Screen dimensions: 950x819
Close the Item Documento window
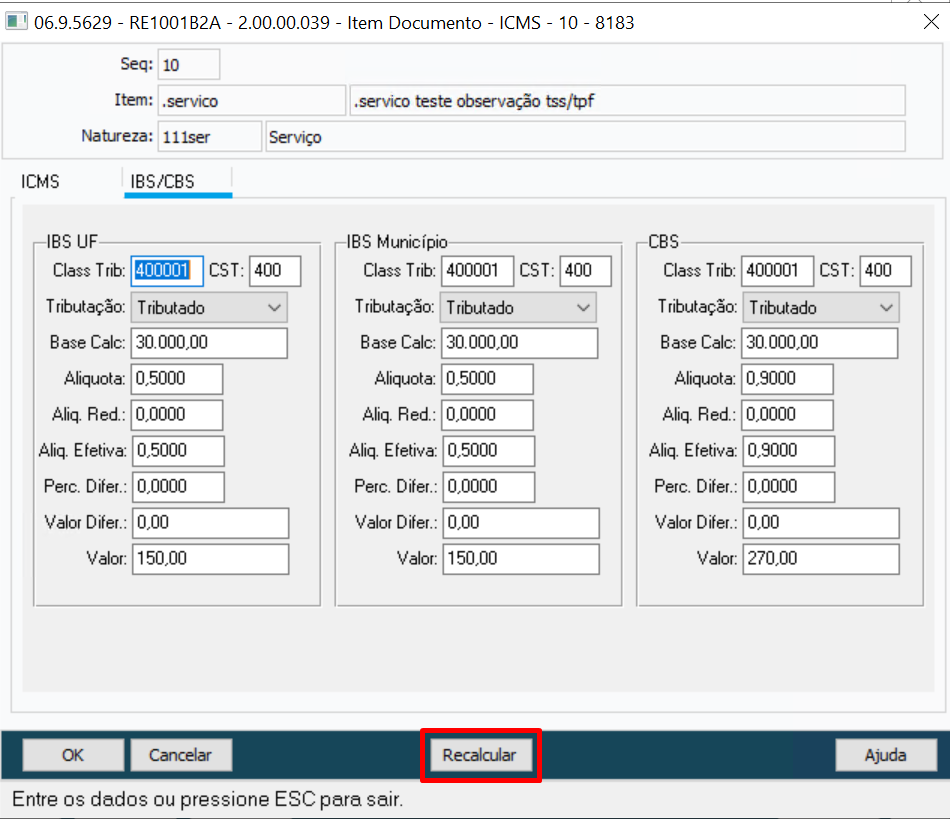click(x=931, y=22)
